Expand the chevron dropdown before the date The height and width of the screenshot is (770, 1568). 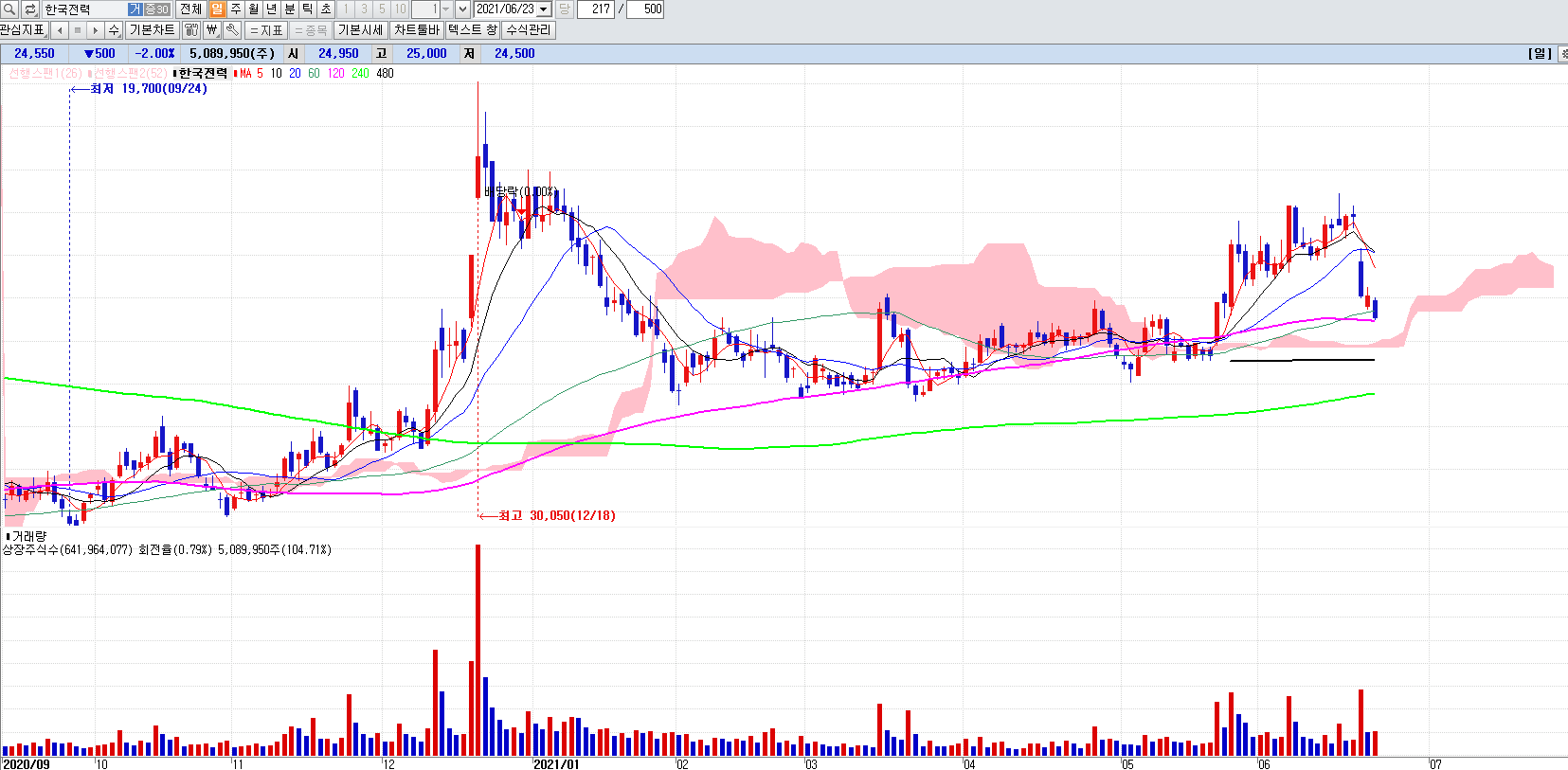point(462,9)
